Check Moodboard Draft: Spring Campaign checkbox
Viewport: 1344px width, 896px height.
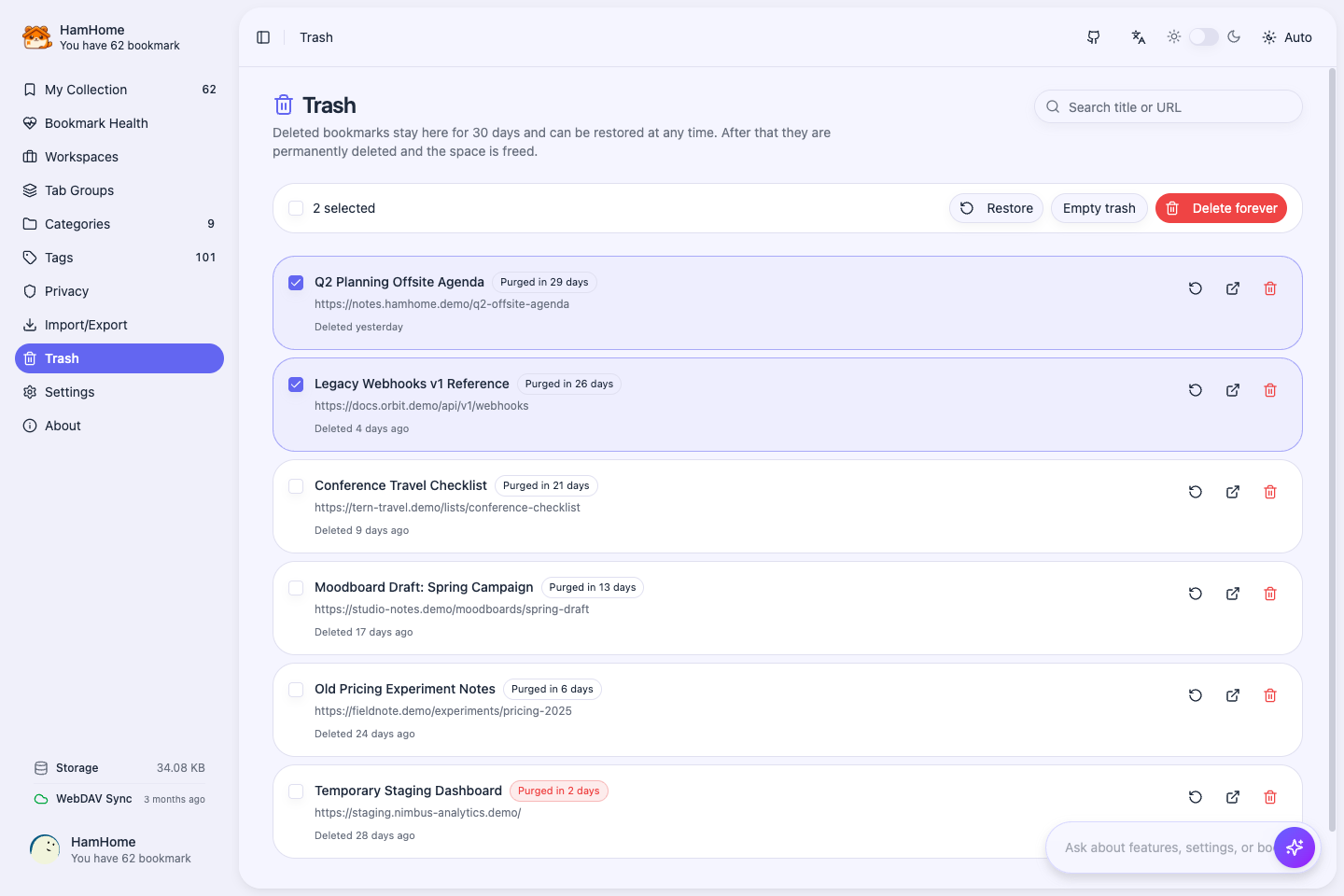coord(296,588)
